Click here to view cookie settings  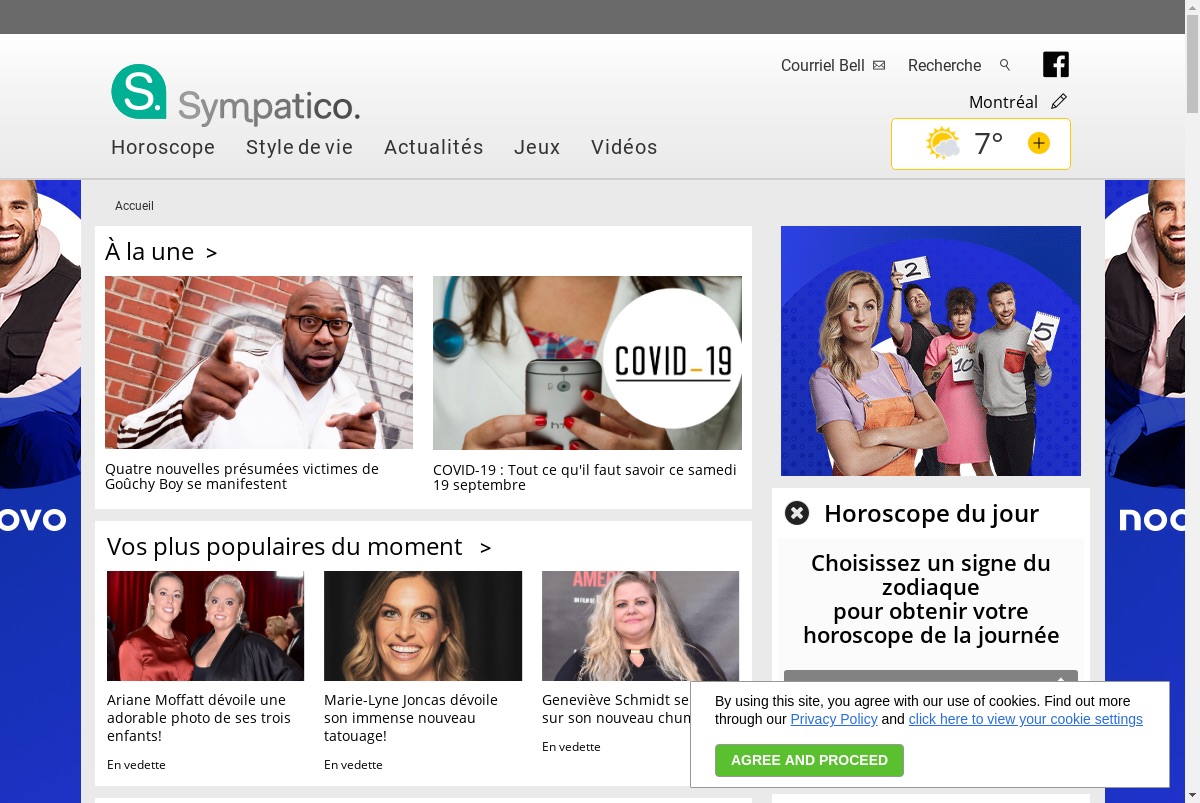pos(1025,719)
